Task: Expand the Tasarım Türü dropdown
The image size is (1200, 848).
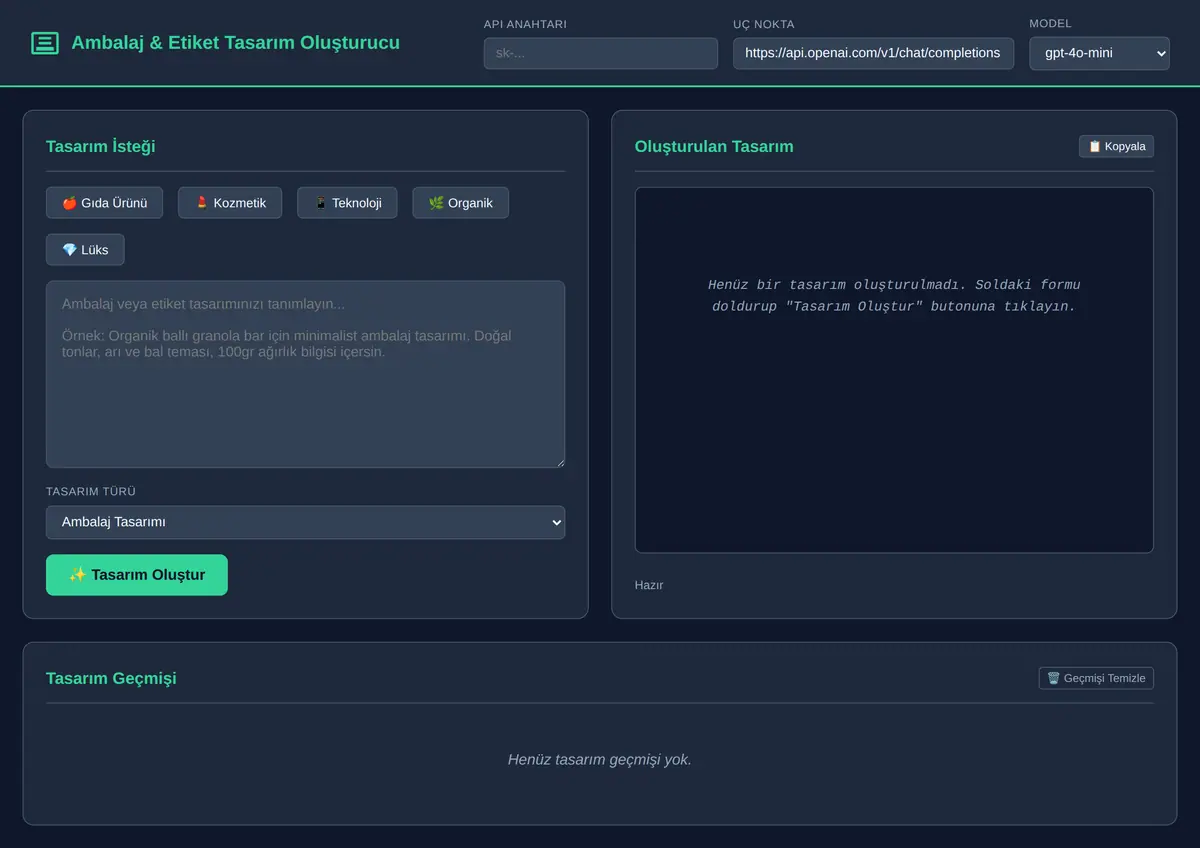Action: click(x=305, y=522)
